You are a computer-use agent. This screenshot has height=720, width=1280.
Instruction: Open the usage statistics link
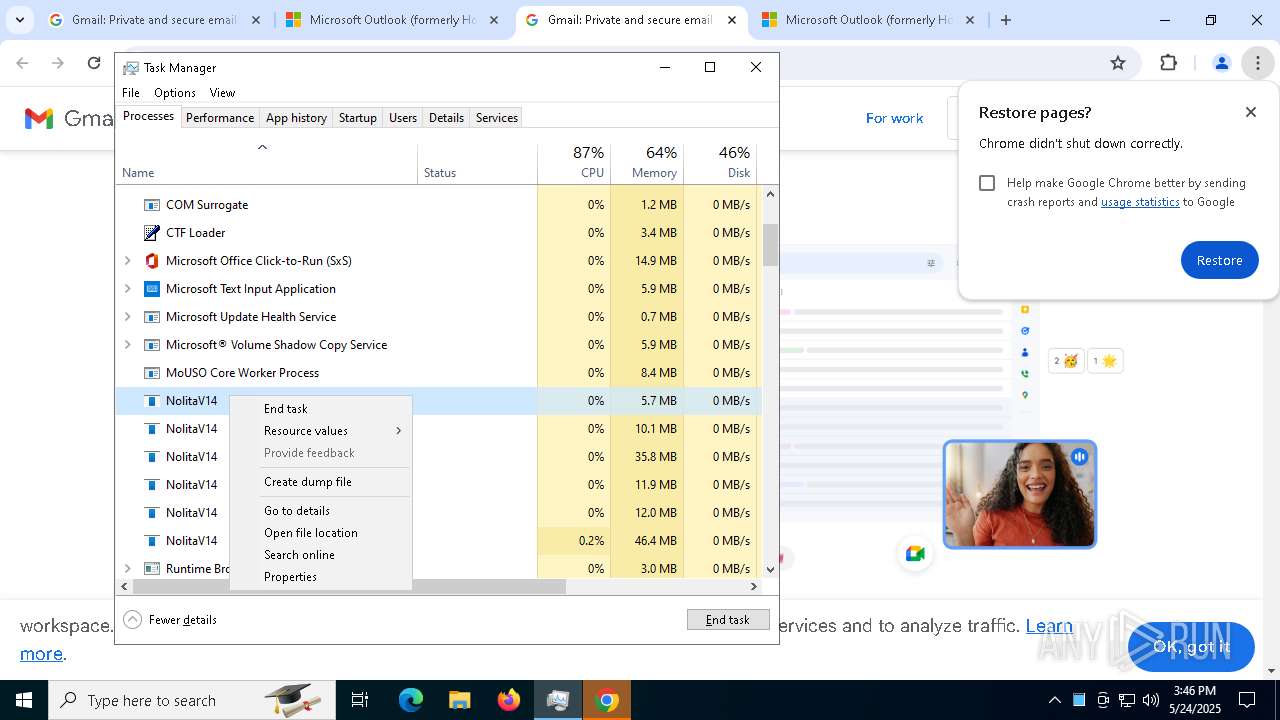click(1140, 202)
